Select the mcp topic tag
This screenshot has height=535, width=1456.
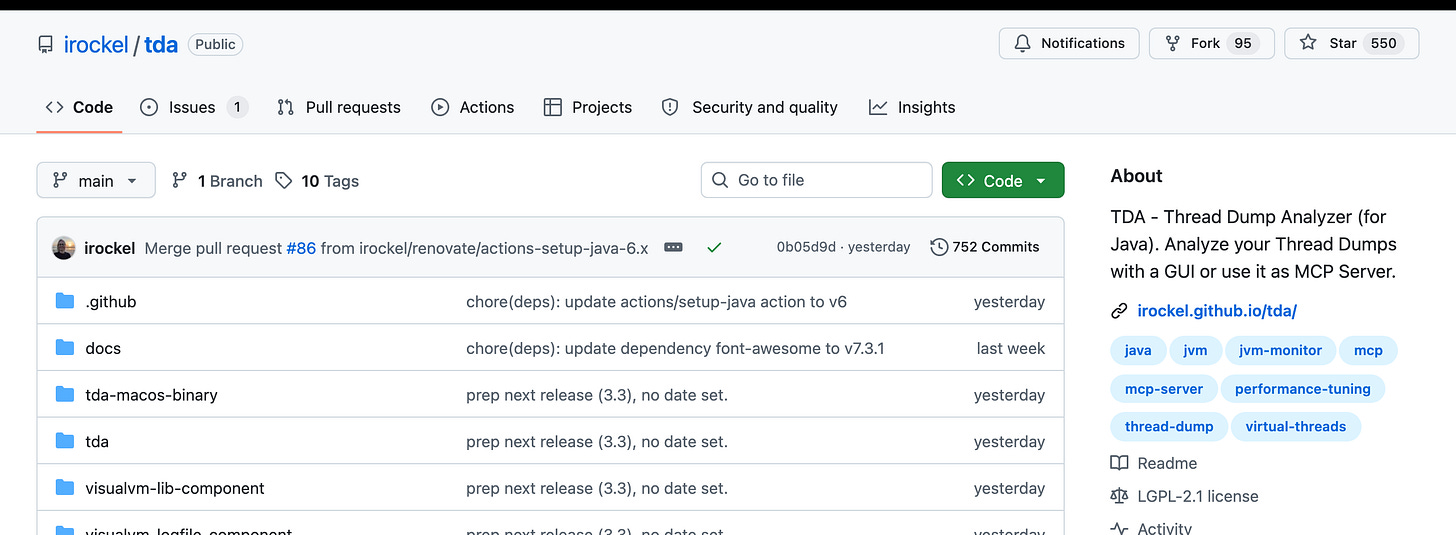click(x=1368, y=350)
